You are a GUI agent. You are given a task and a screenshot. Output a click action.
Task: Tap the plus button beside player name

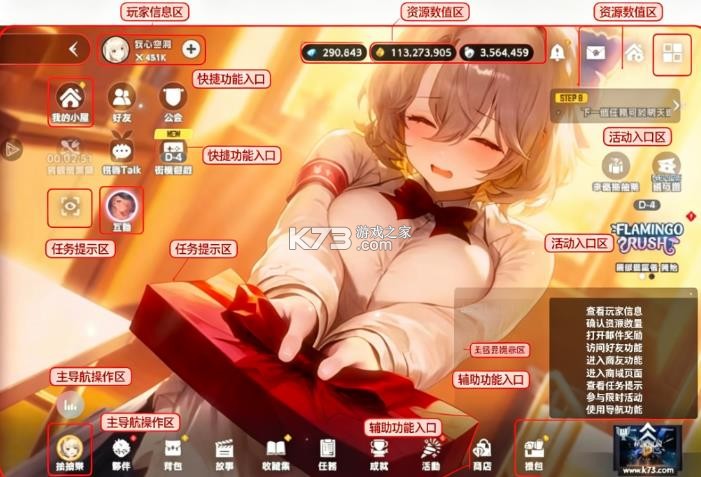pos(191,49)
